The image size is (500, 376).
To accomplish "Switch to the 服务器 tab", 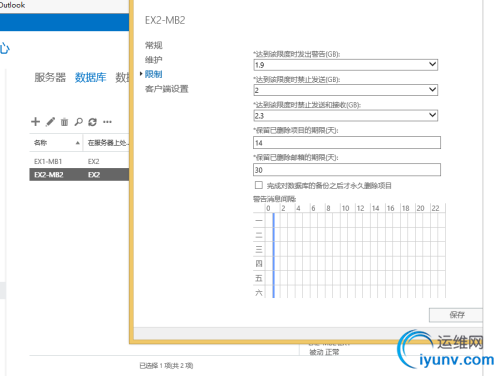I will click(50, 77).
